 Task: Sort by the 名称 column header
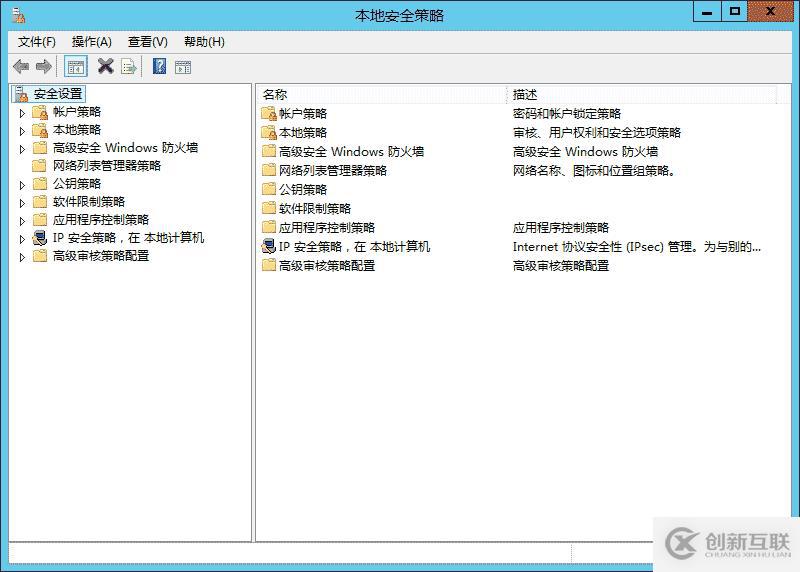pos(381,94)
